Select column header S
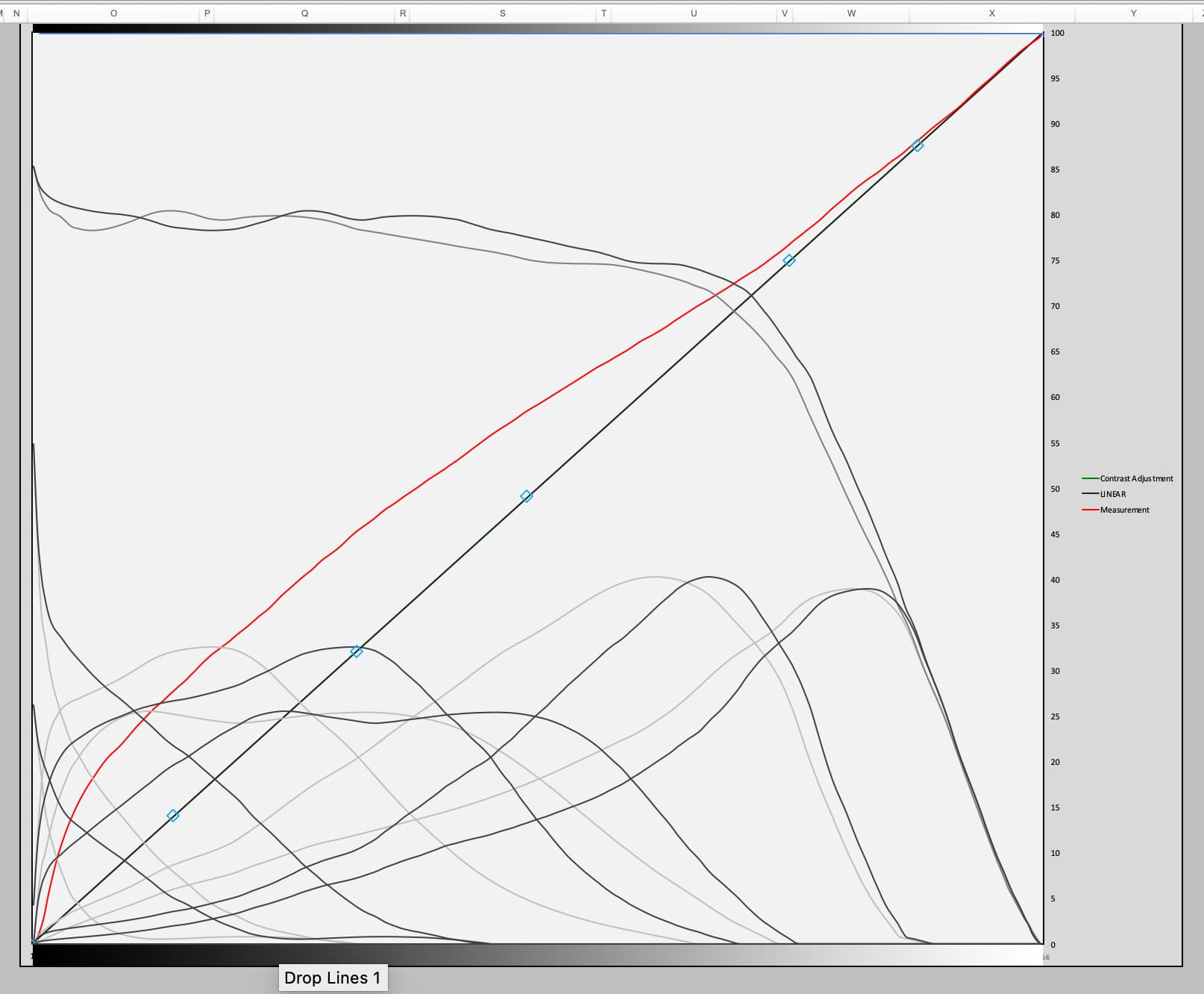Screen dimensions: 1204x994 (502, 13)
